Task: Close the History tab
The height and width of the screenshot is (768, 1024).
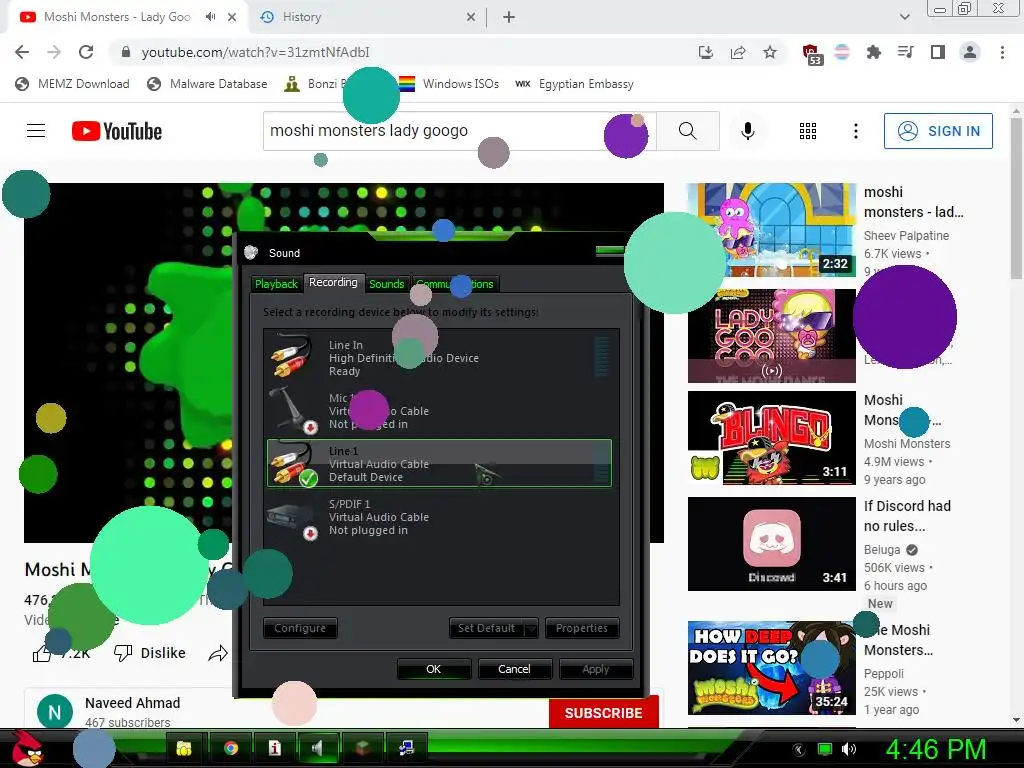Action: (471, 17)
